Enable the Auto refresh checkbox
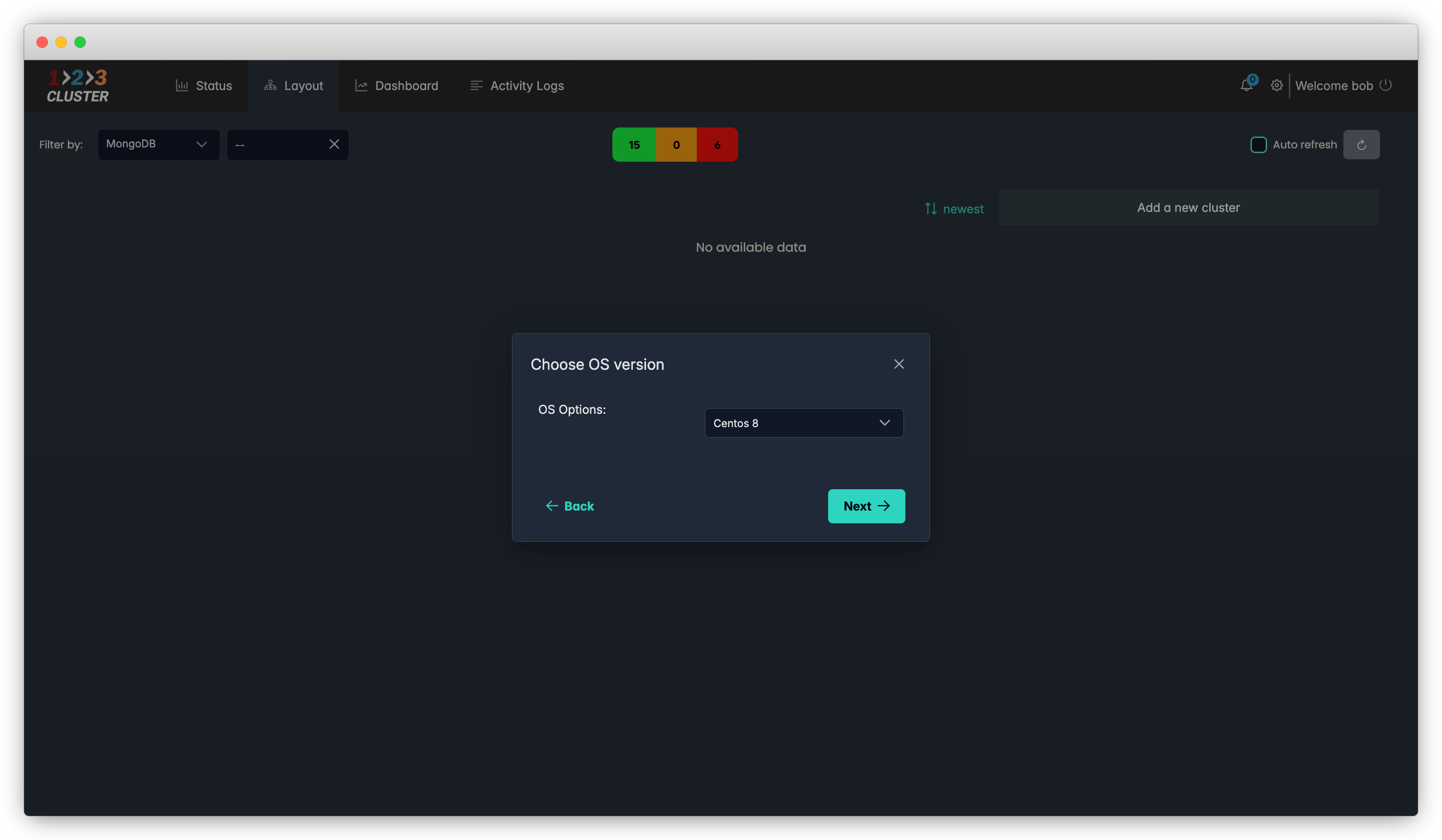This screenshot has width=1442, height=840. [1258, 145]
